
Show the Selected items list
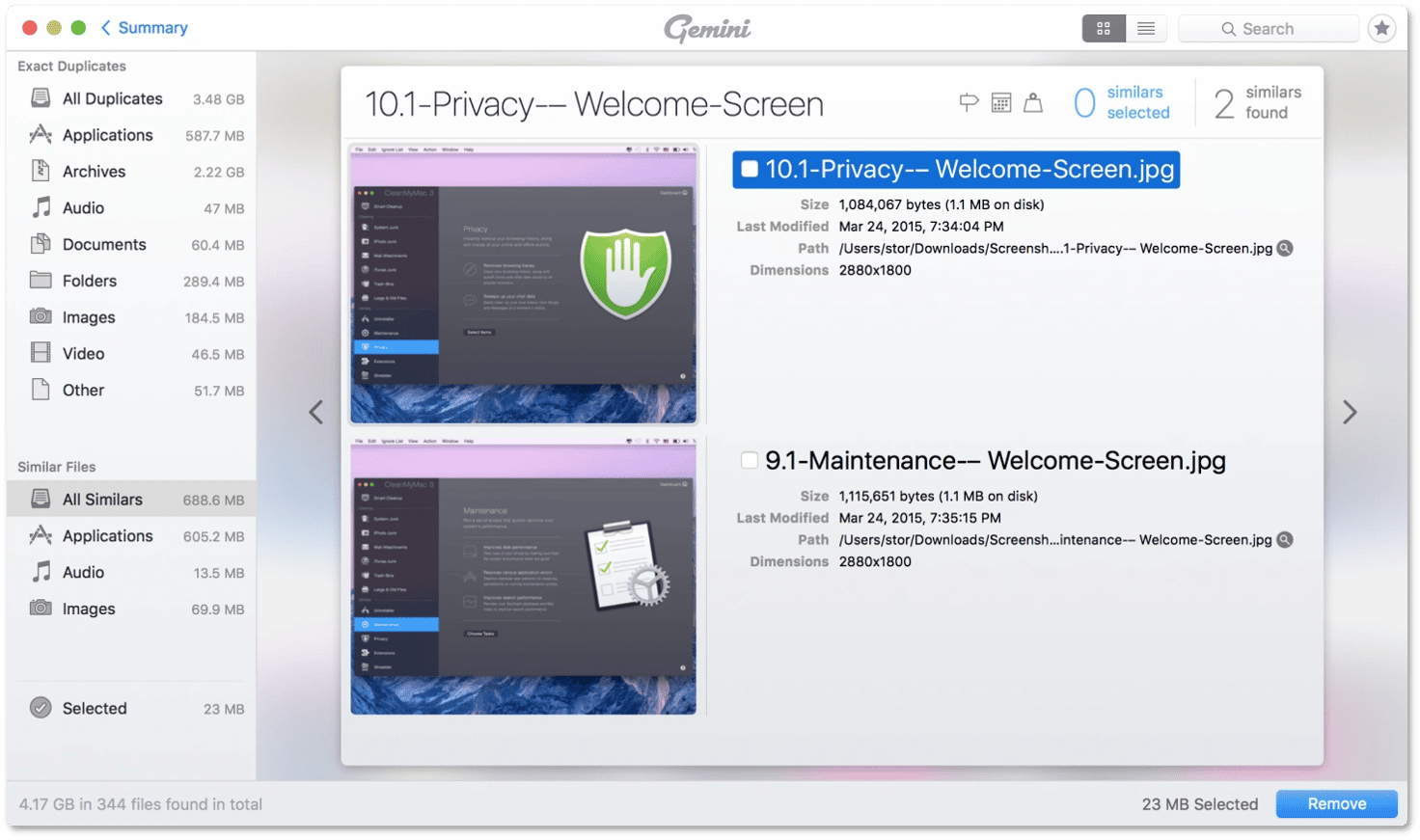click(x=131, y=709)
